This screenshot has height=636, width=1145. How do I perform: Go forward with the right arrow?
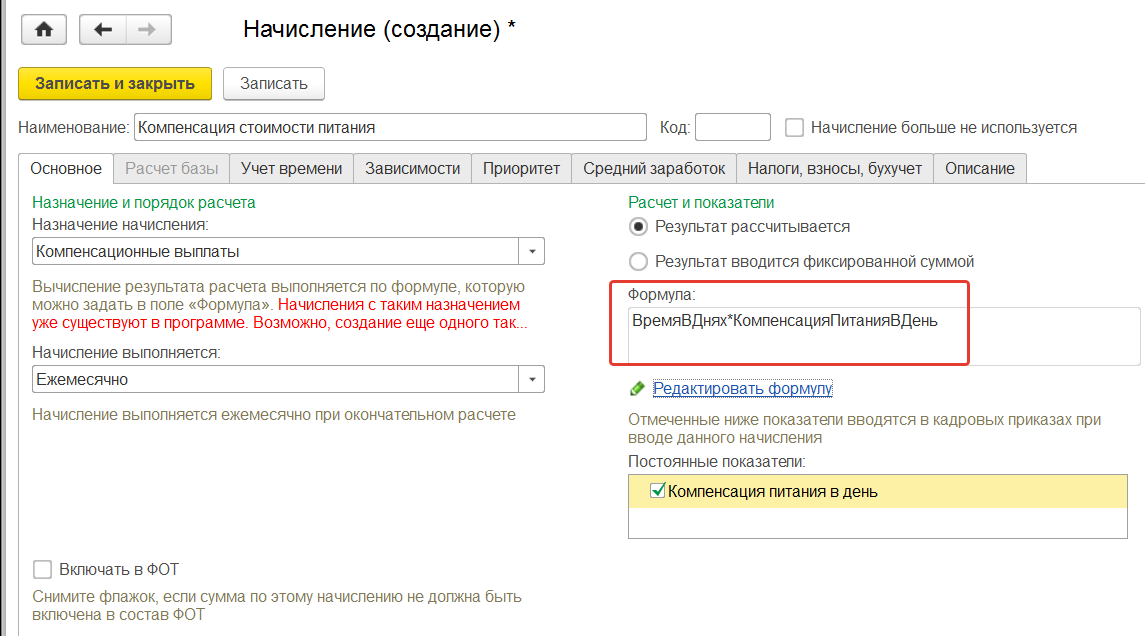coord(147,29)
